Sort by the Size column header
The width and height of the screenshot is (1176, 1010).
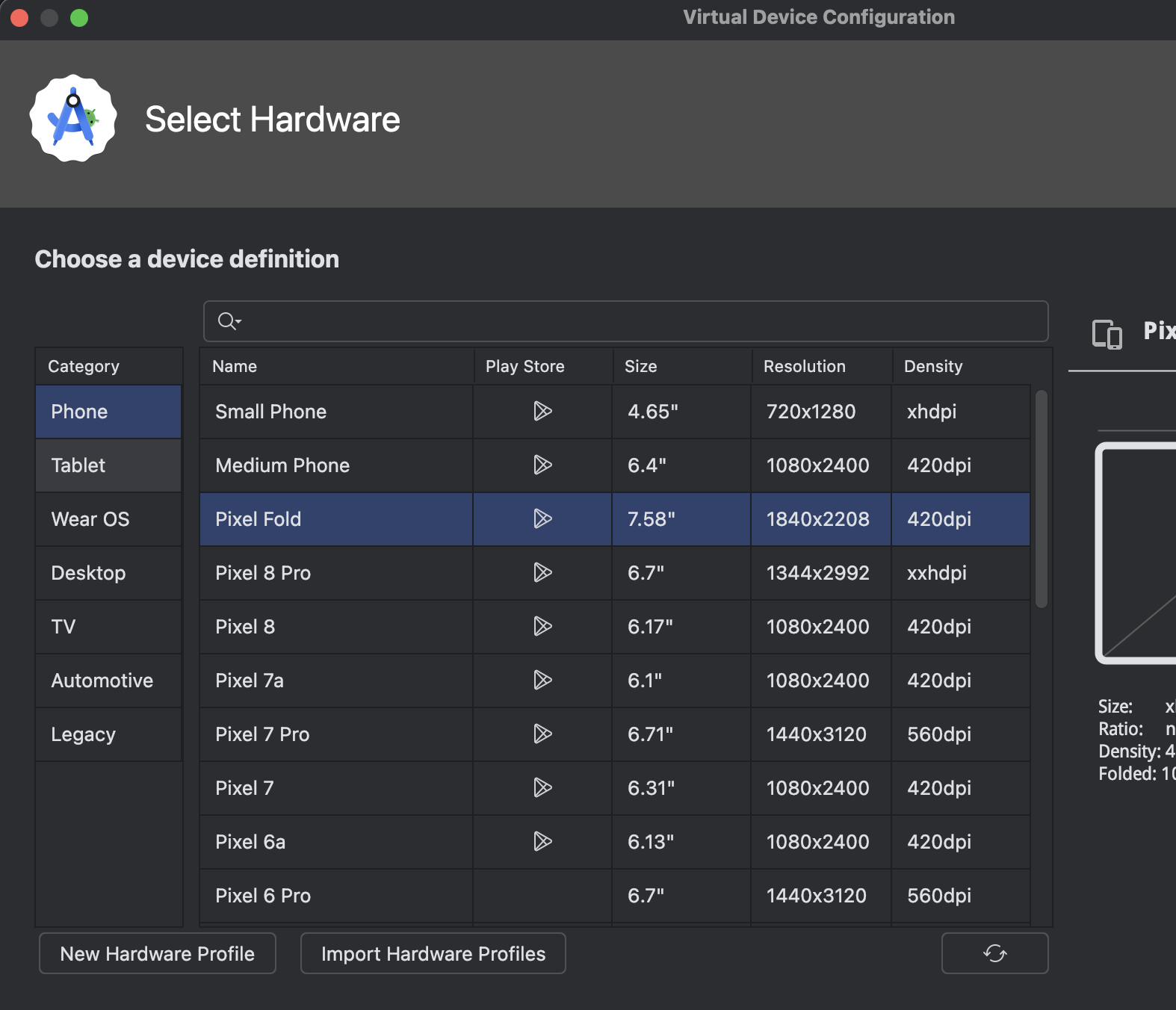pyautogui.click(x=682, y=366)
